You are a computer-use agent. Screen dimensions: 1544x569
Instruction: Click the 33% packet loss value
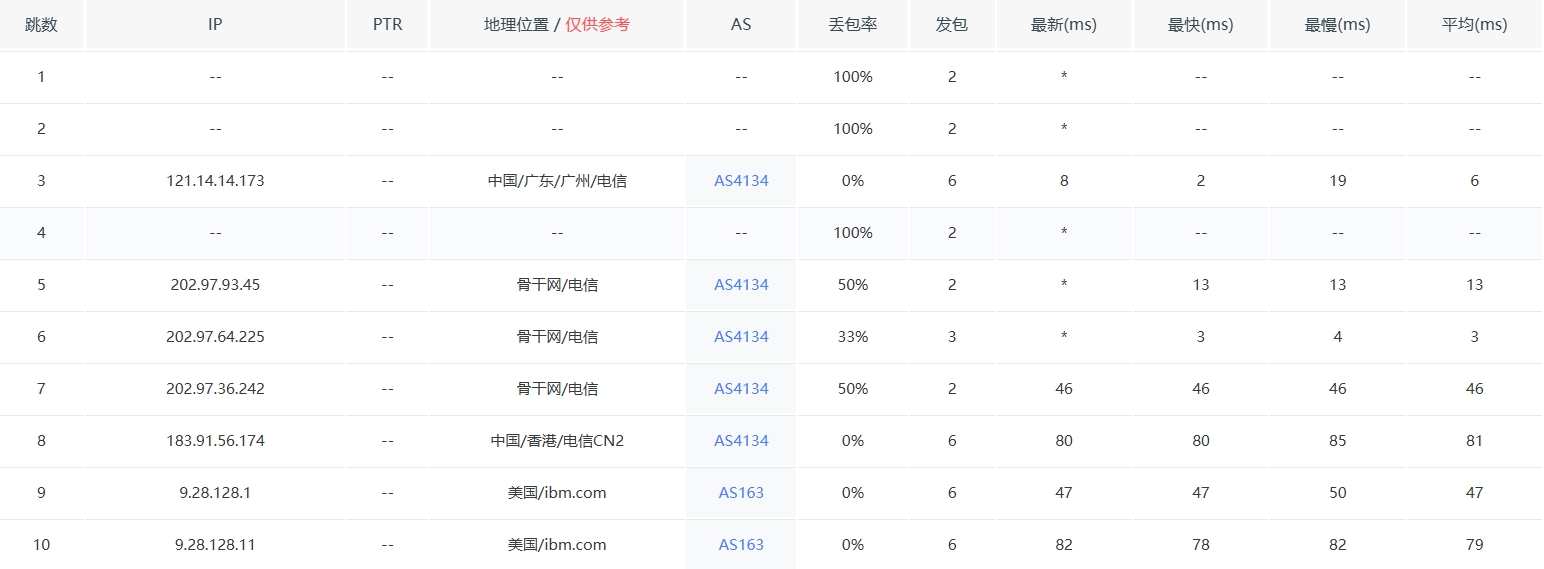click(x=853, y=337)
